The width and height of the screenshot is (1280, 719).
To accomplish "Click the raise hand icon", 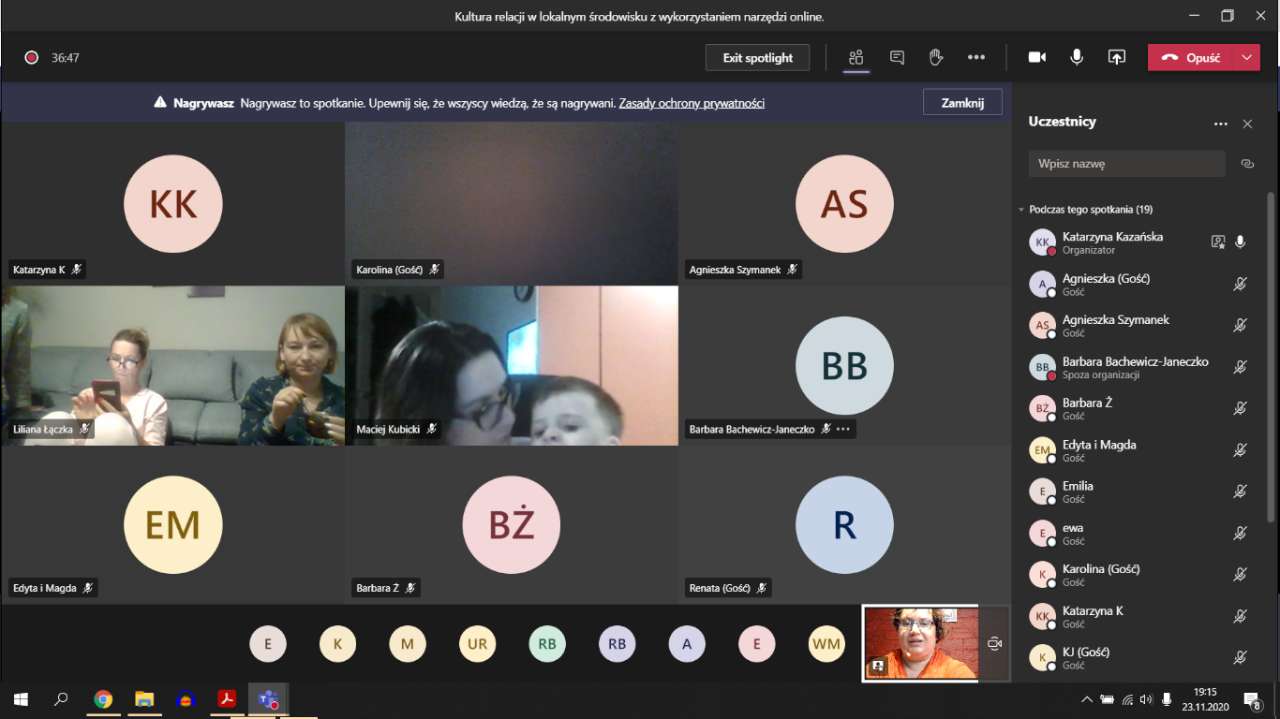I will pos(936,58).
